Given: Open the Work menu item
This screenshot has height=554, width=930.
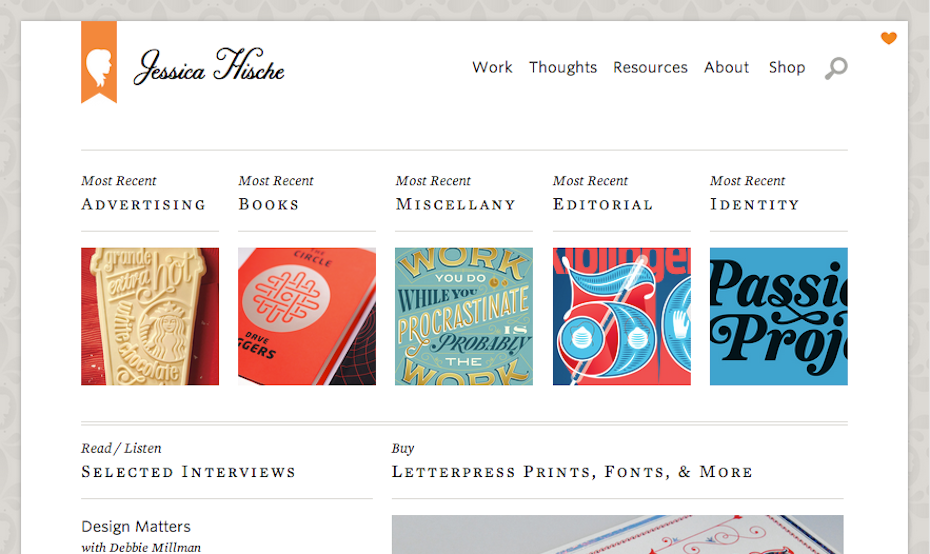Looking at the screenshot, I should 492,67.
